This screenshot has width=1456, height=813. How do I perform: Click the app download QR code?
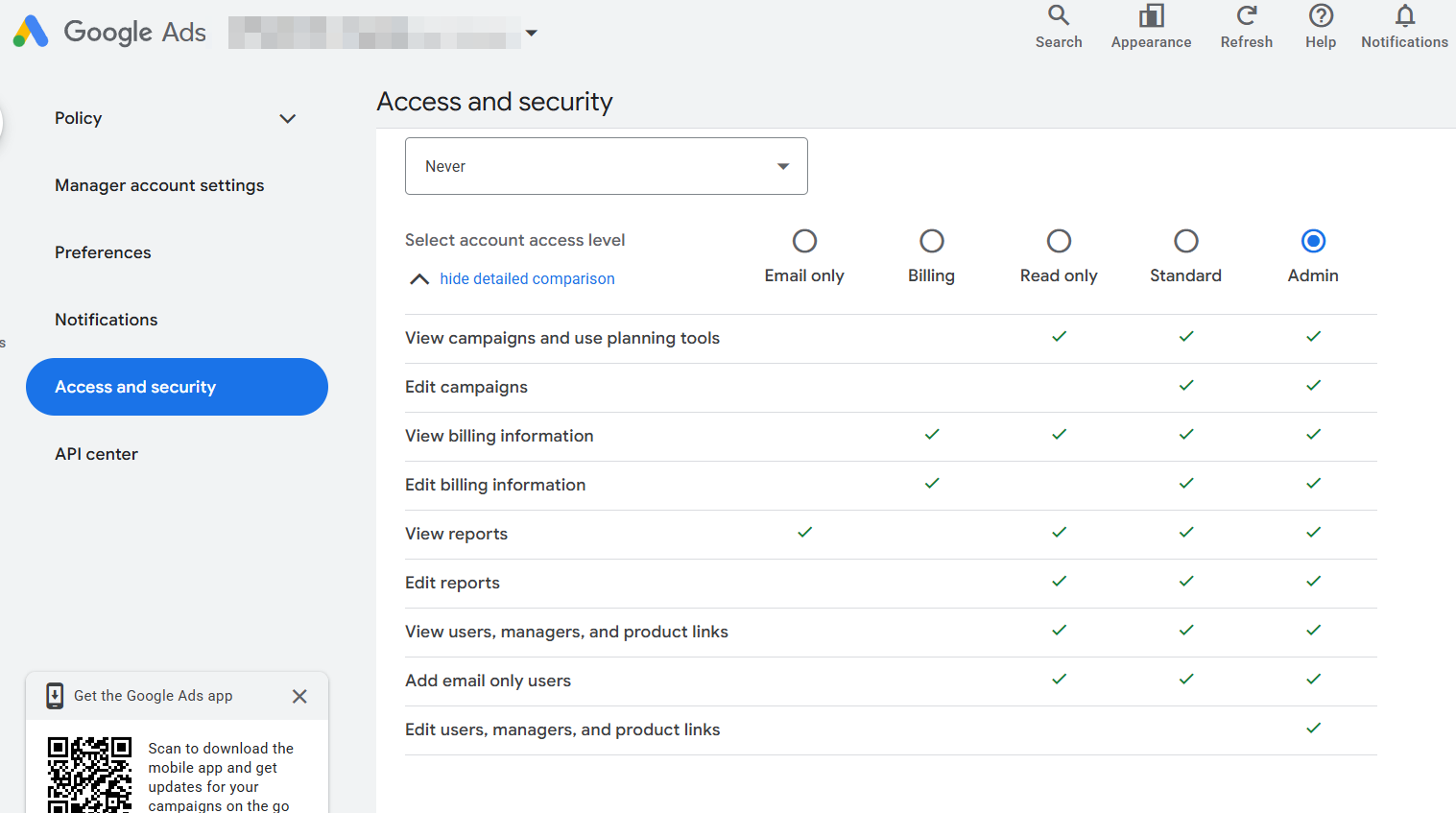tap(89, 775)
